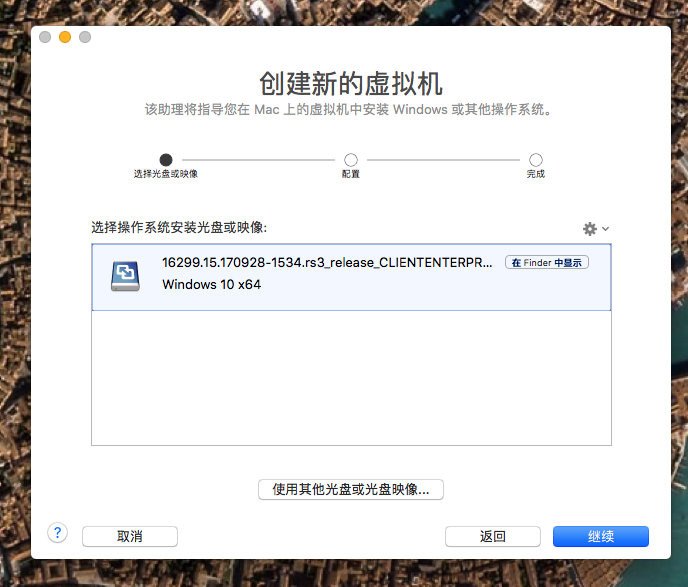Expand the chevron beside the gear

tap(606, 229)
